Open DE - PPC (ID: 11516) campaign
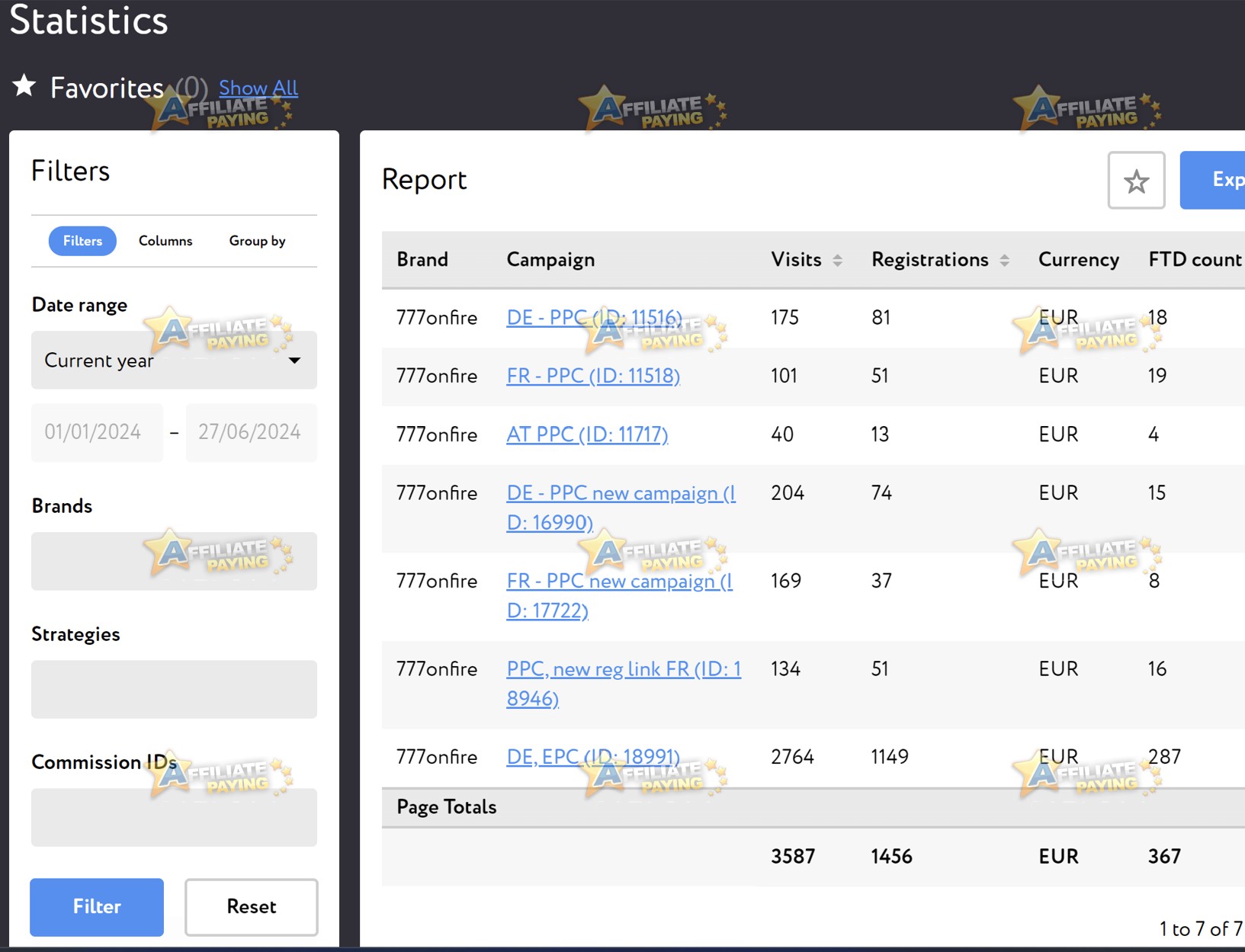 pos(594,317)
